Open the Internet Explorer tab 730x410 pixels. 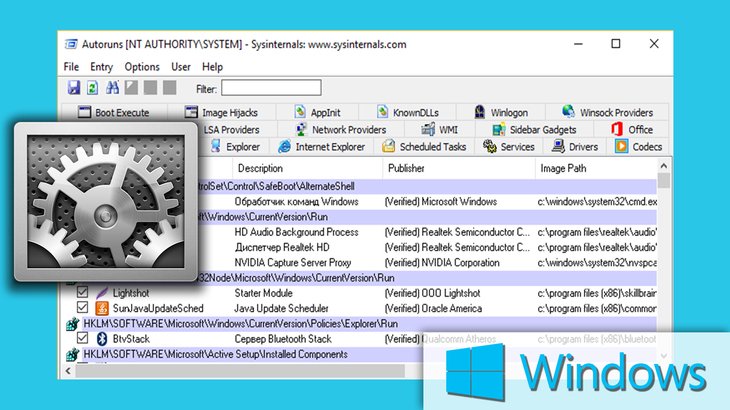coord(321,147)
